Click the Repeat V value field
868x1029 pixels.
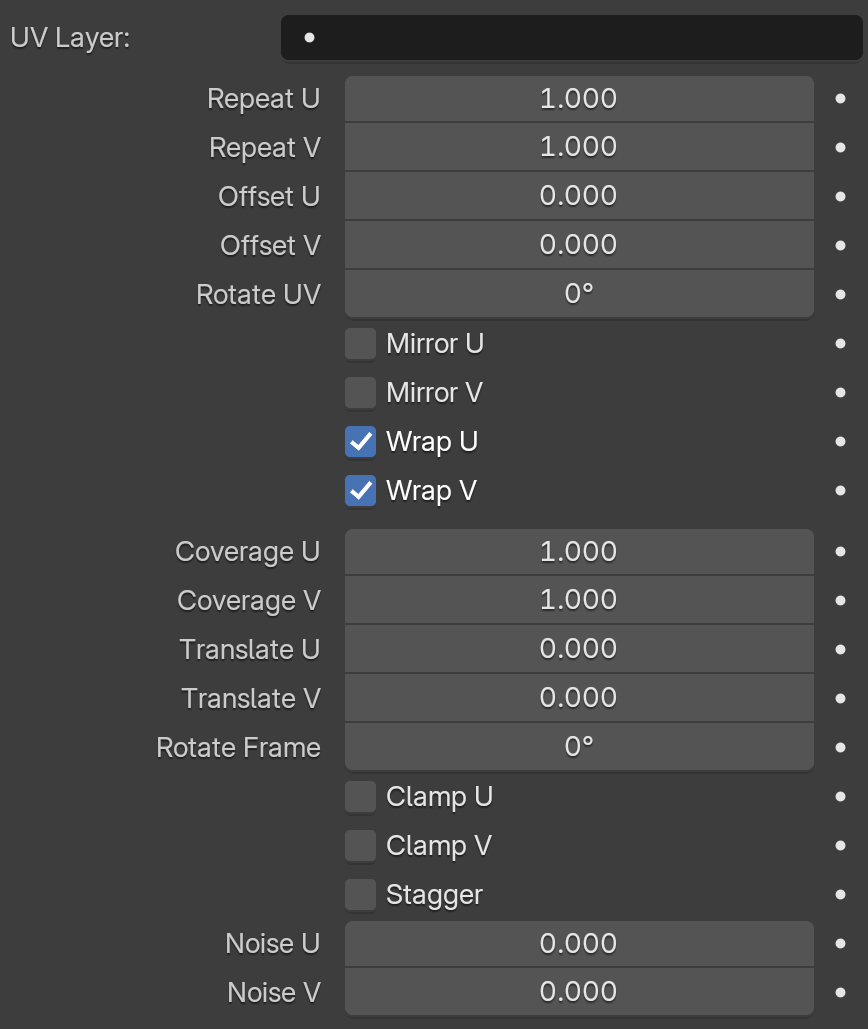[x=579, y=147]
